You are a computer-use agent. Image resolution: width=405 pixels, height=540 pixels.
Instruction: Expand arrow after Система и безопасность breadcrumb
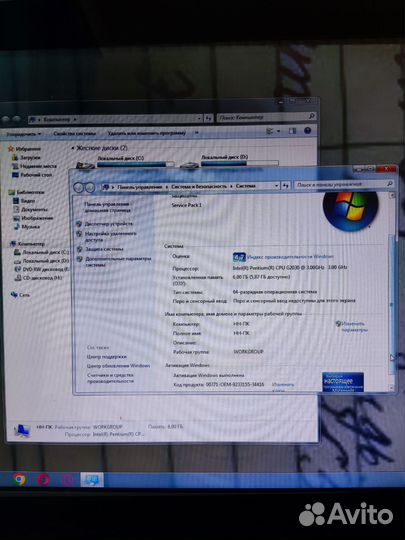click(231, 186)
